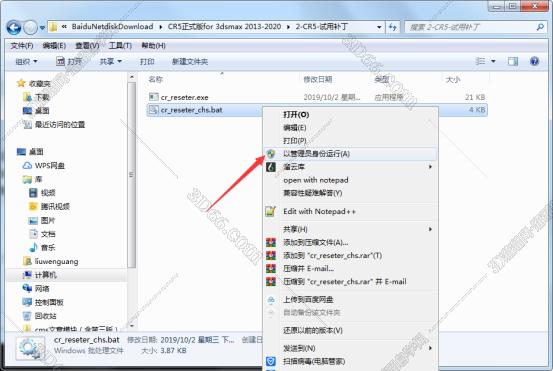Image resolution: width=553 pixels, height=371 pixels.
Task: Expand the 共享(H) submenu
Action: click(351, 229)
